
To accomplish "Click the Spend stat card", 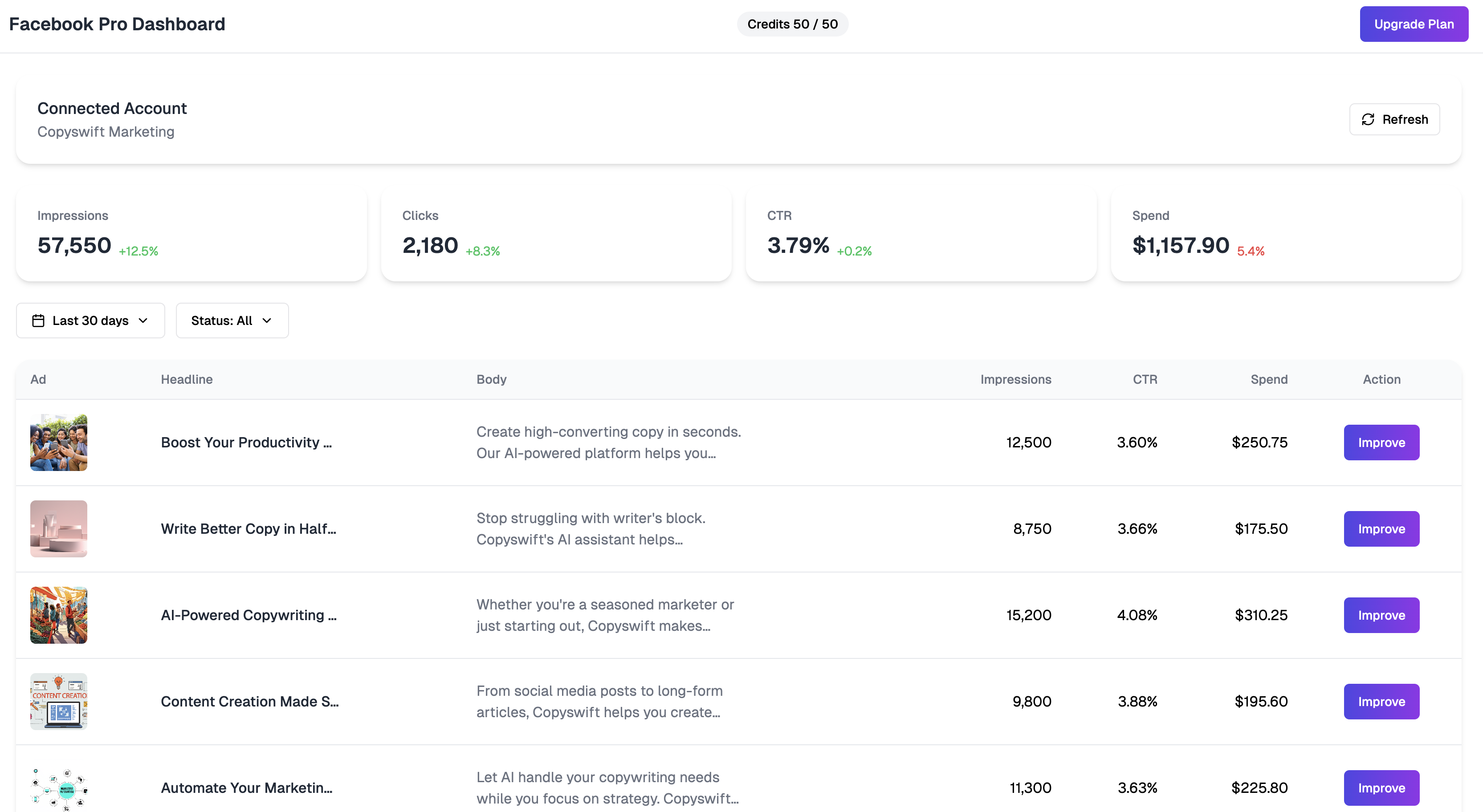I will pyautogui.click(x=1285, y=235).
